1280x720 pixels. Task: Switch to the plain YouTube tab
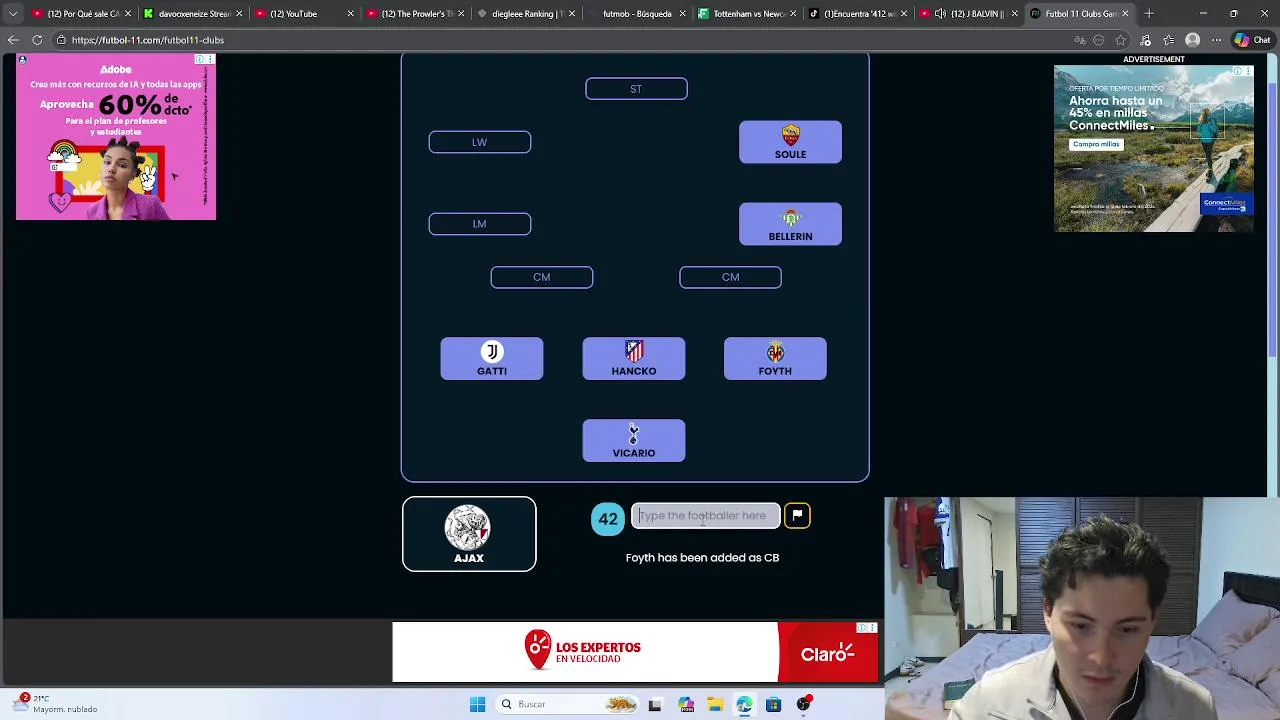pos(302,14)
